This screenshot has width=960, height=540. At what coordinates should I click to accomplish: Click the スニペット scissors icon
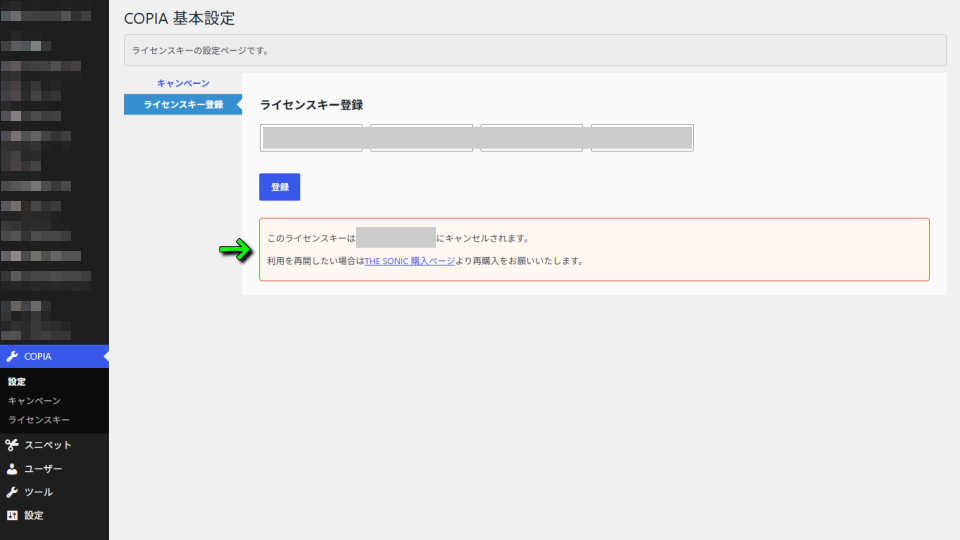(12, 445)
